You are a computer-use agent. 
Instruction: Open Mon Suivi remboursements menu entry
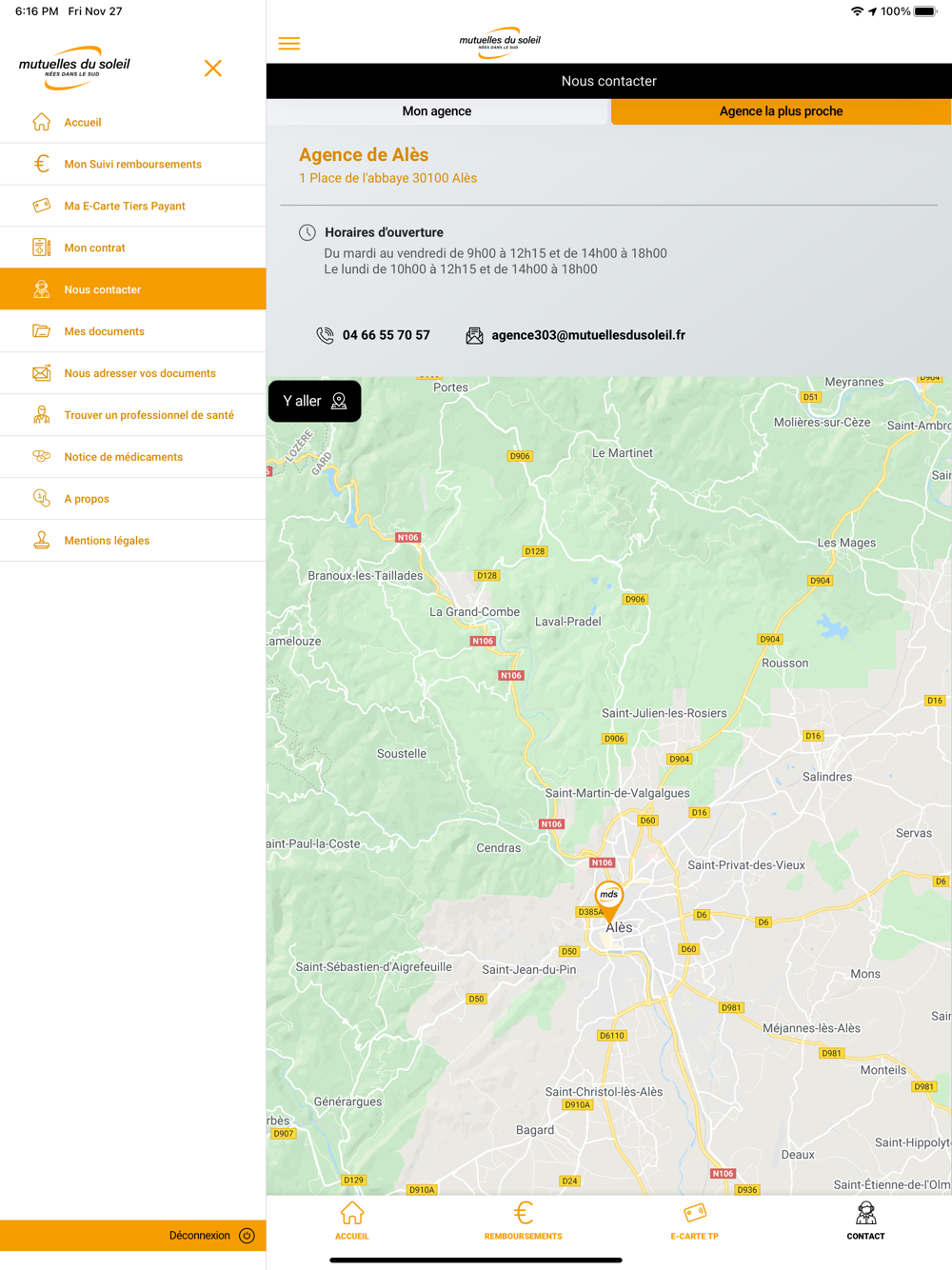[x=133, y=164]
